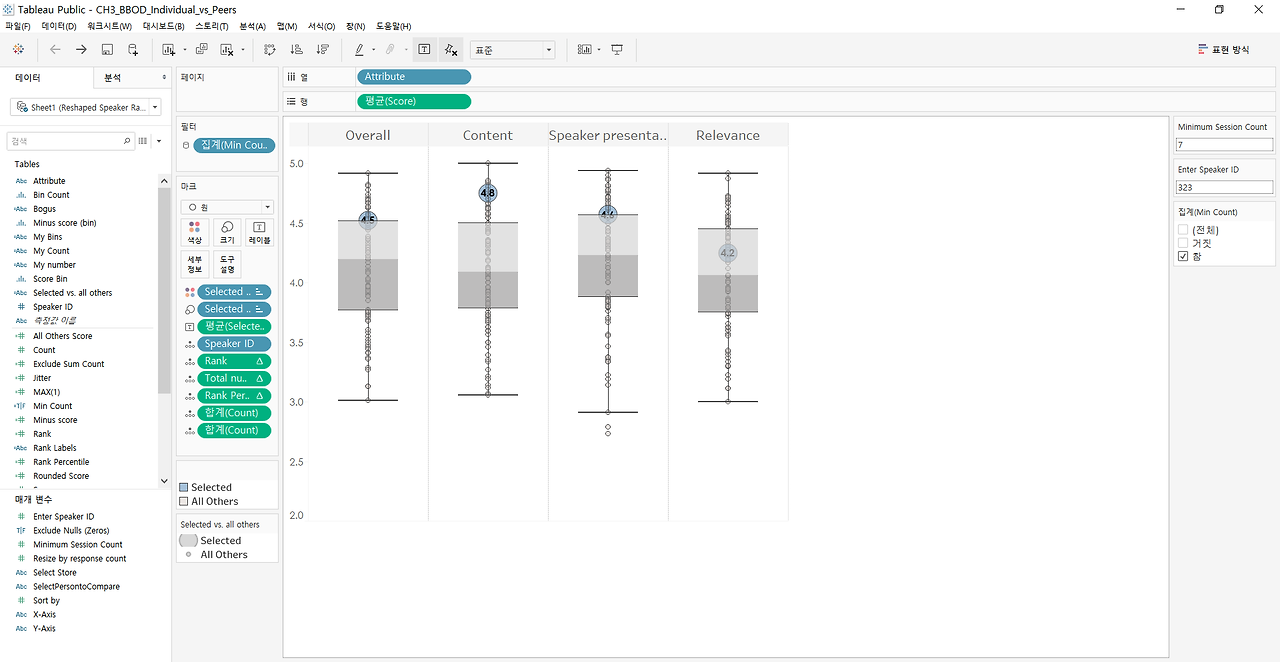Click the view data grid icon beside search
This screenshot has width=1280, height=662.
(143, 141)
